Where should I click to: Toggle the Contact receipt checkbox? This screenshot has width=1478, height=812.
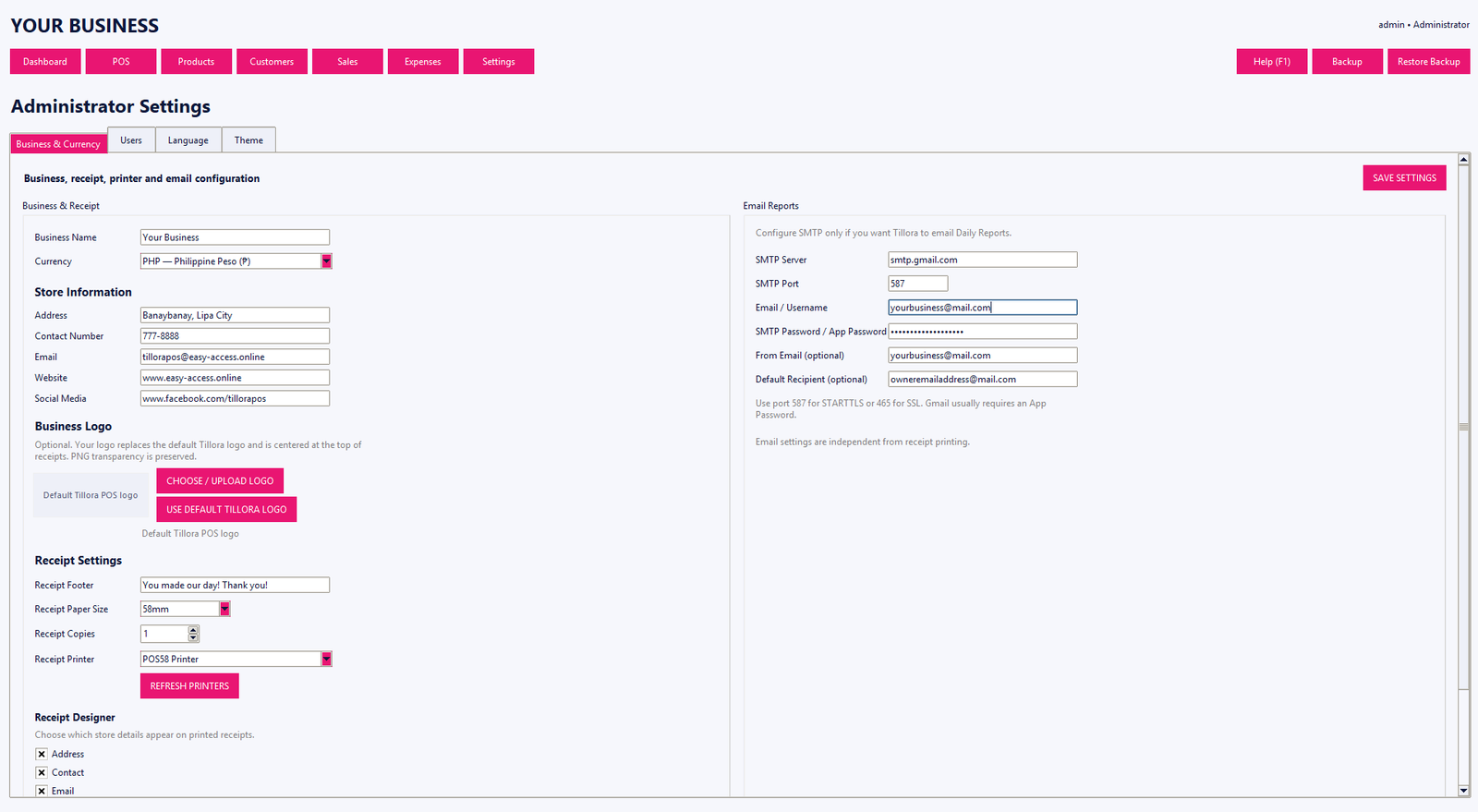point(42,772)
